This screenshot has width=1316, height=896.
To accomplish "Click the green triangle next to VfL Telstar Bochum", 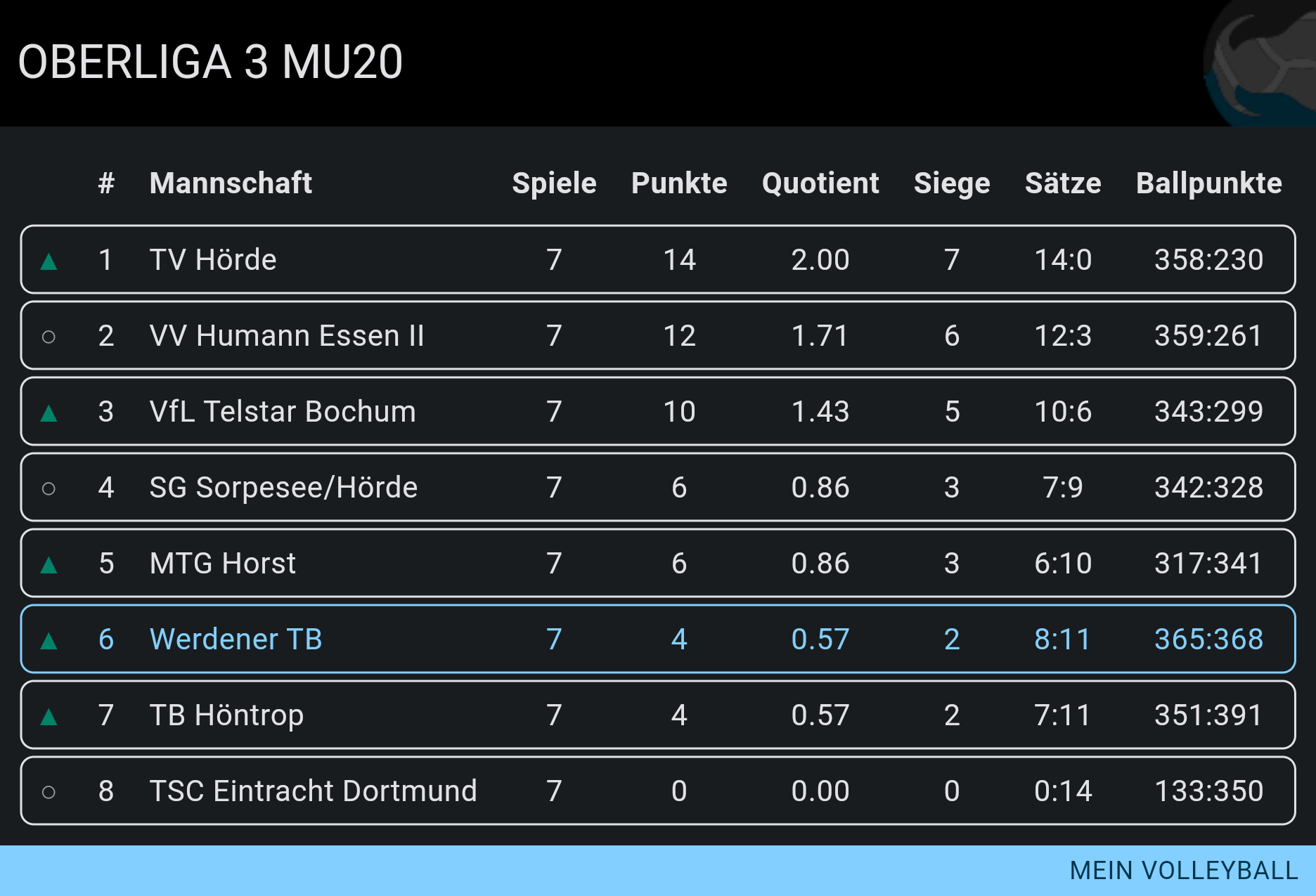I will click(49, 413).
